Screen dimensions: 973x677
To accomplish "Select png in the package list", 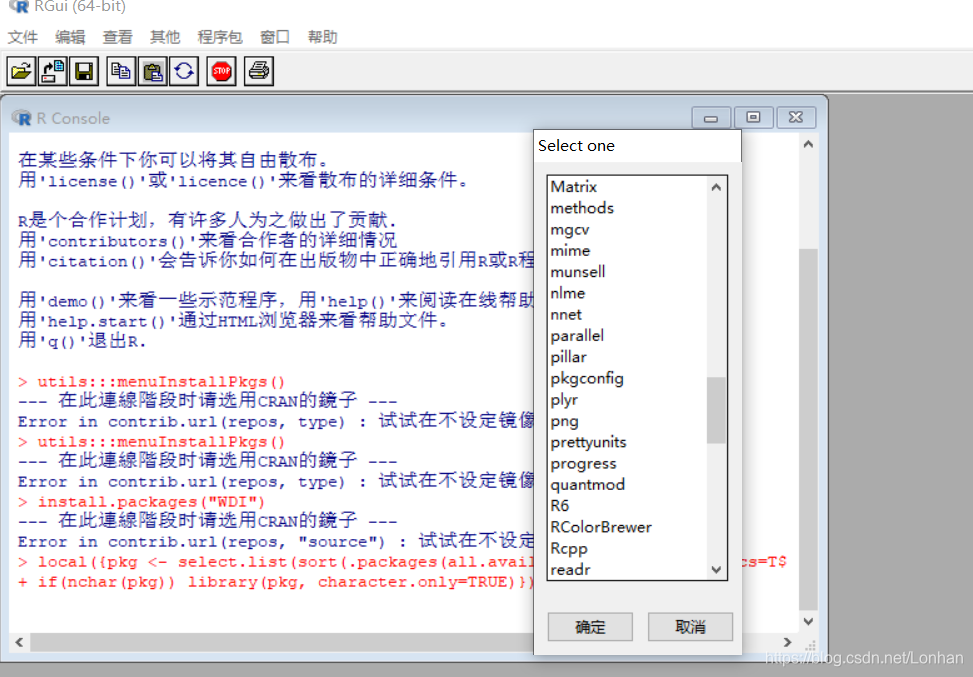I will click(x=627, y=421).
